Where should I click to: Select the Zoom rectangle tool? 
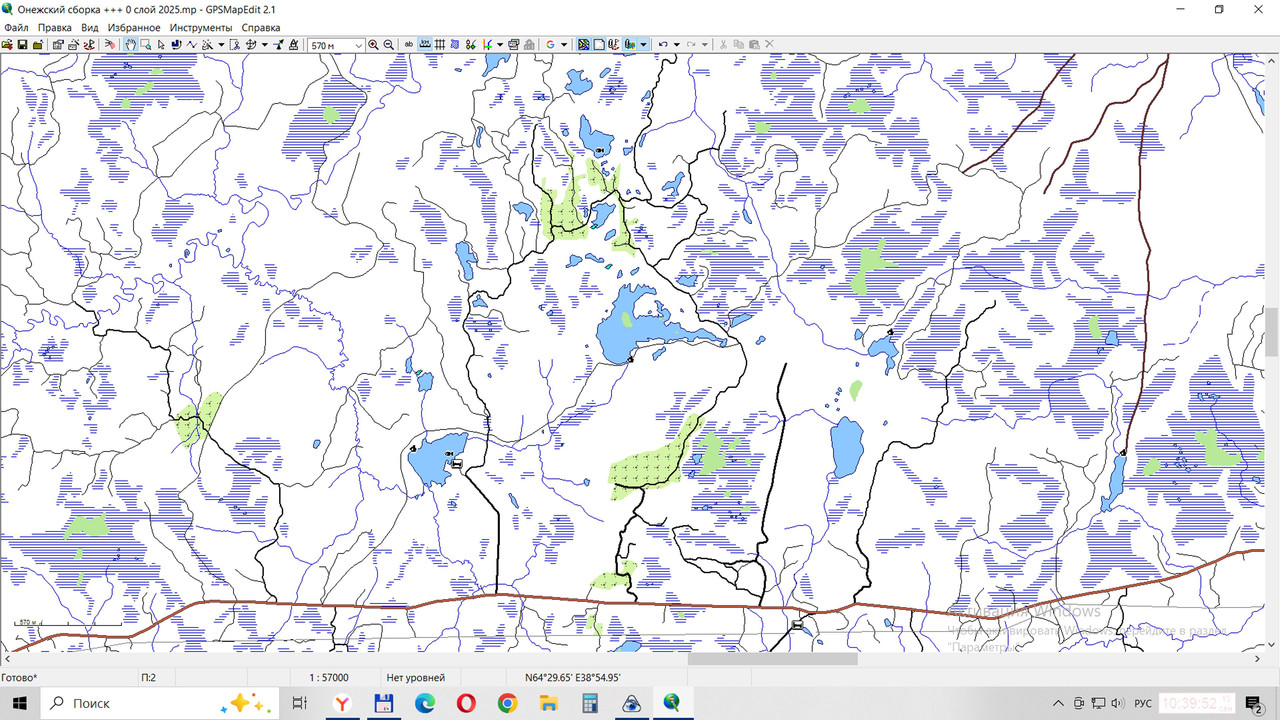146,45
